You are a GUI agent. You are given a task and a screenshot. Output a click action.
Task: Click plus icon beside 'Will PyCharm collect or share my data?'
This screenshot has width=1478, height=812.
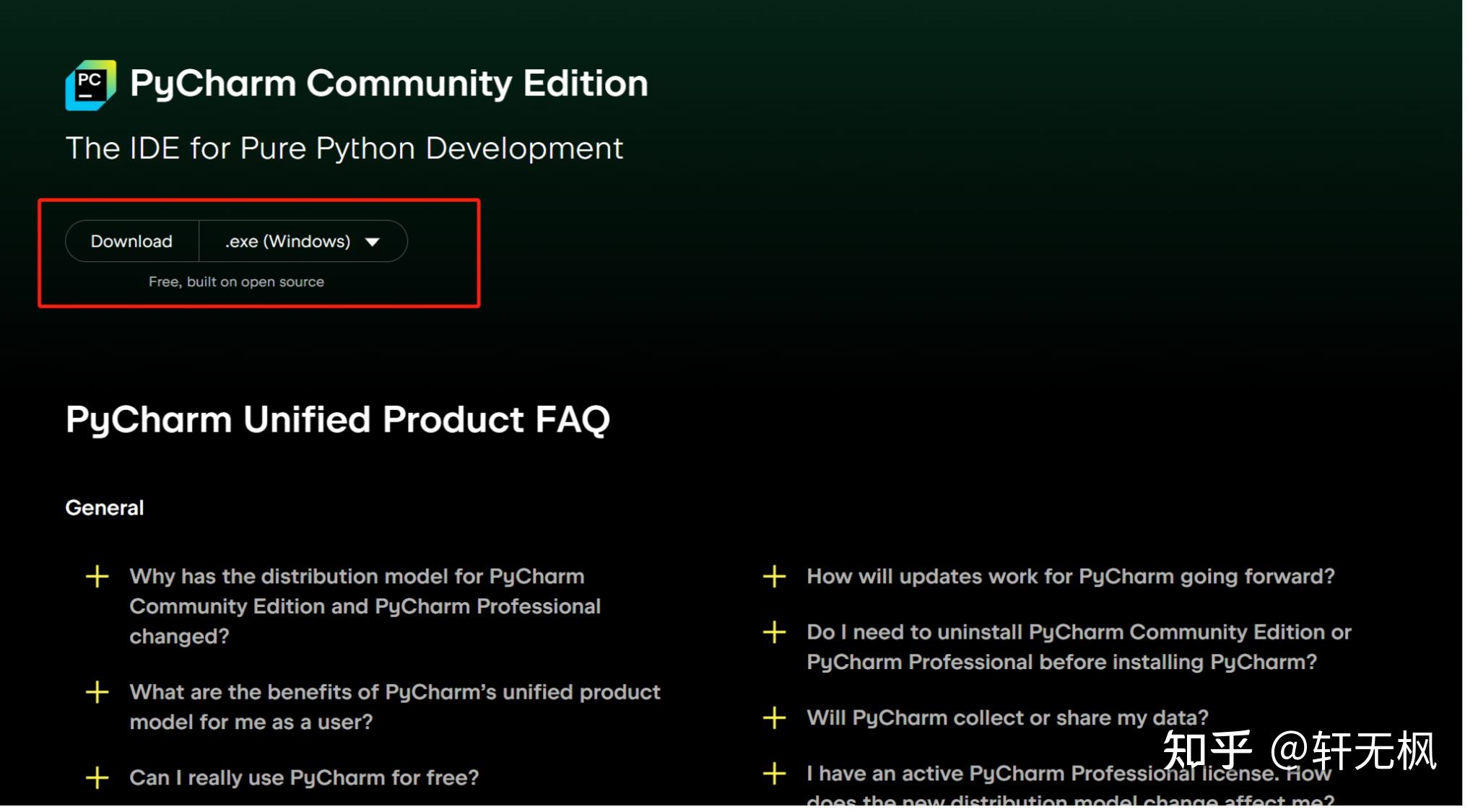click(x=774, y=718)
